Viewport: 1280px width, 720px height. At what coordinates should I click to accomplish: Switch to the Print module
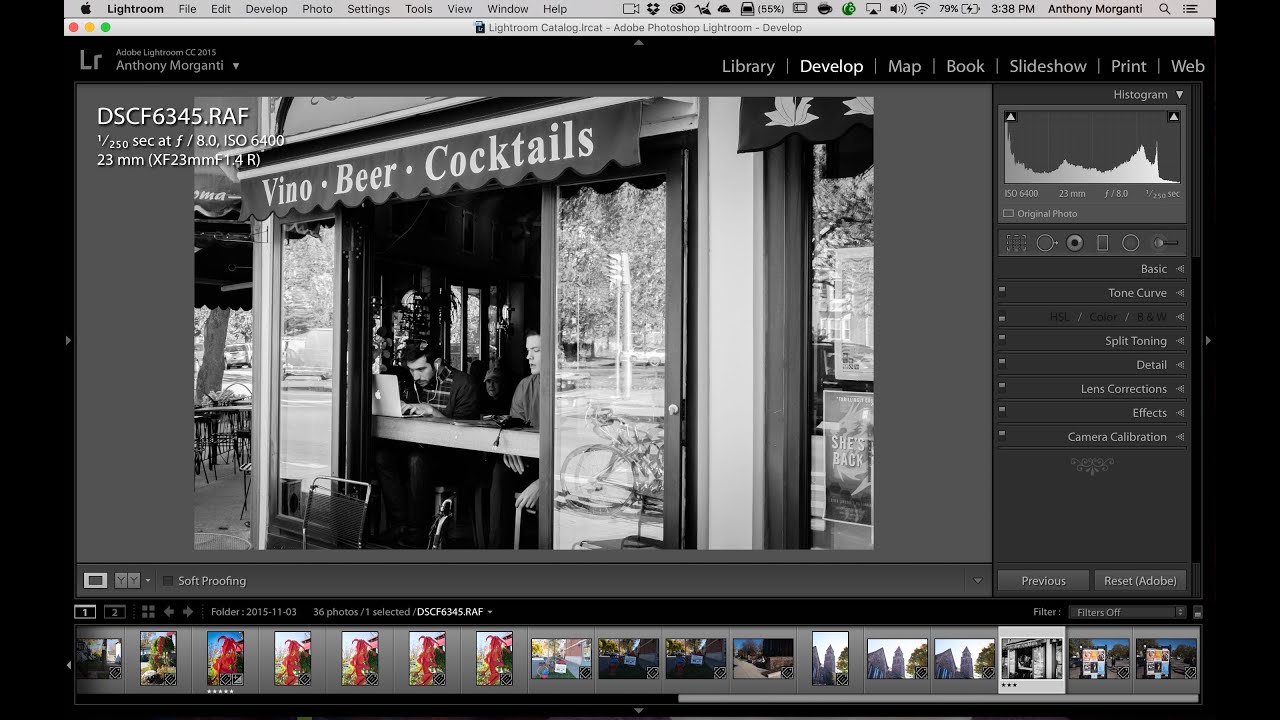pyautogui.click(x=1128, y=66)
